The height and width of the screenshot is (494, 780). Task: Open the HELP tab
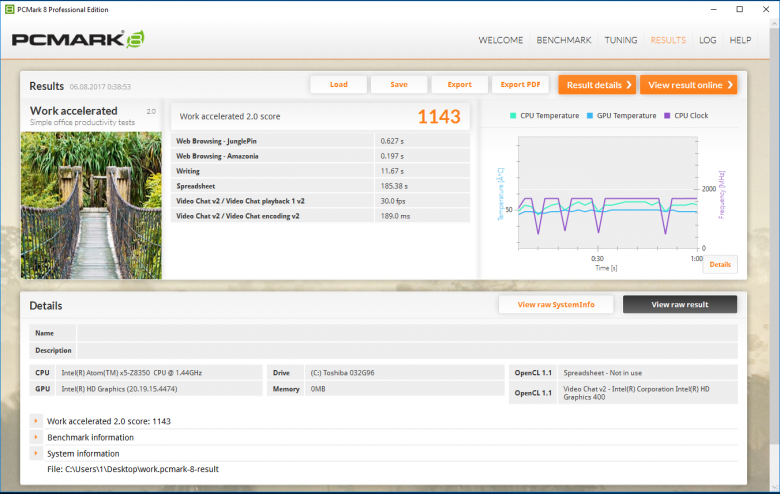coord(740,40)
